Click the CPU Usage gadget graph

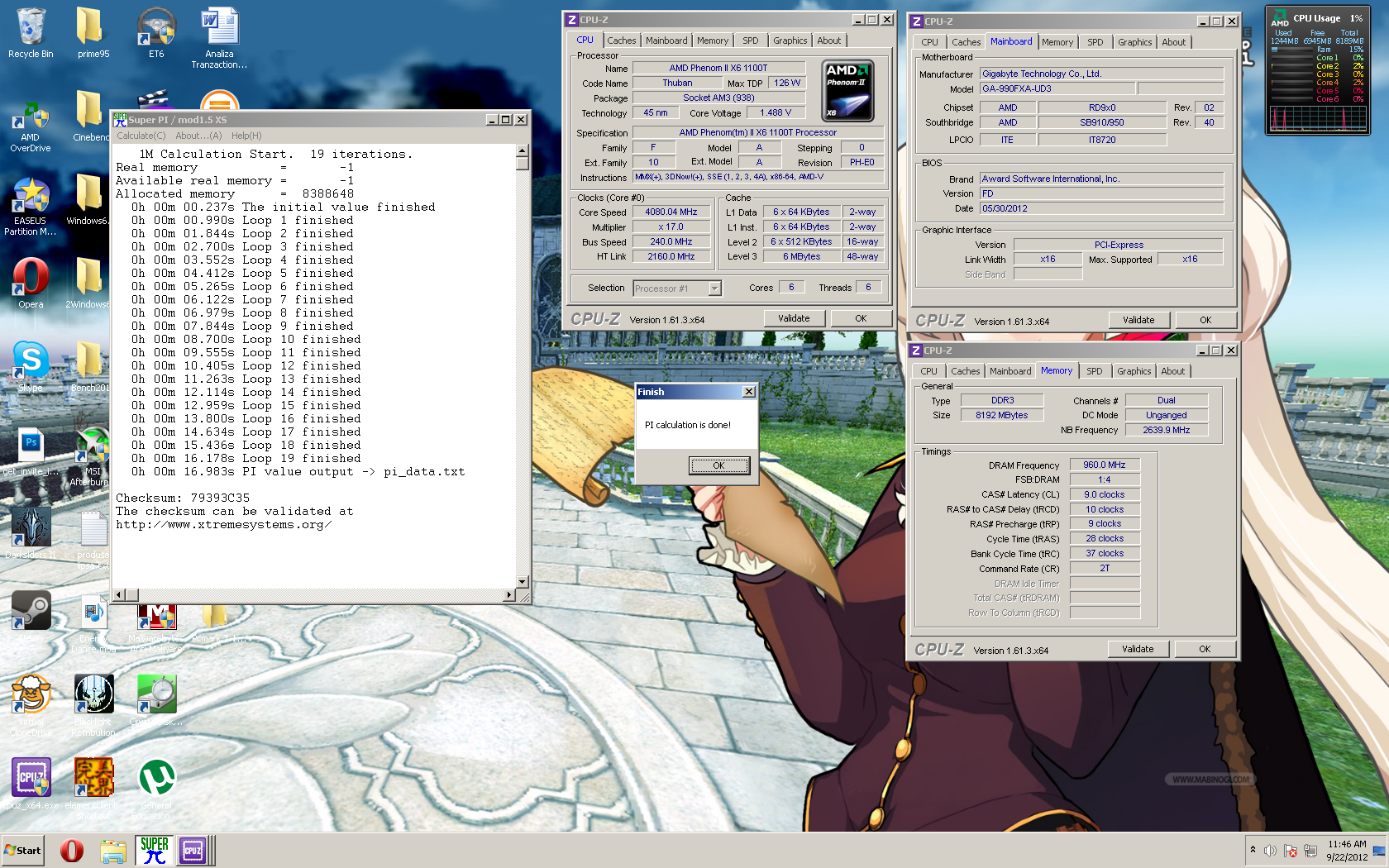[x=1318, y=118]
